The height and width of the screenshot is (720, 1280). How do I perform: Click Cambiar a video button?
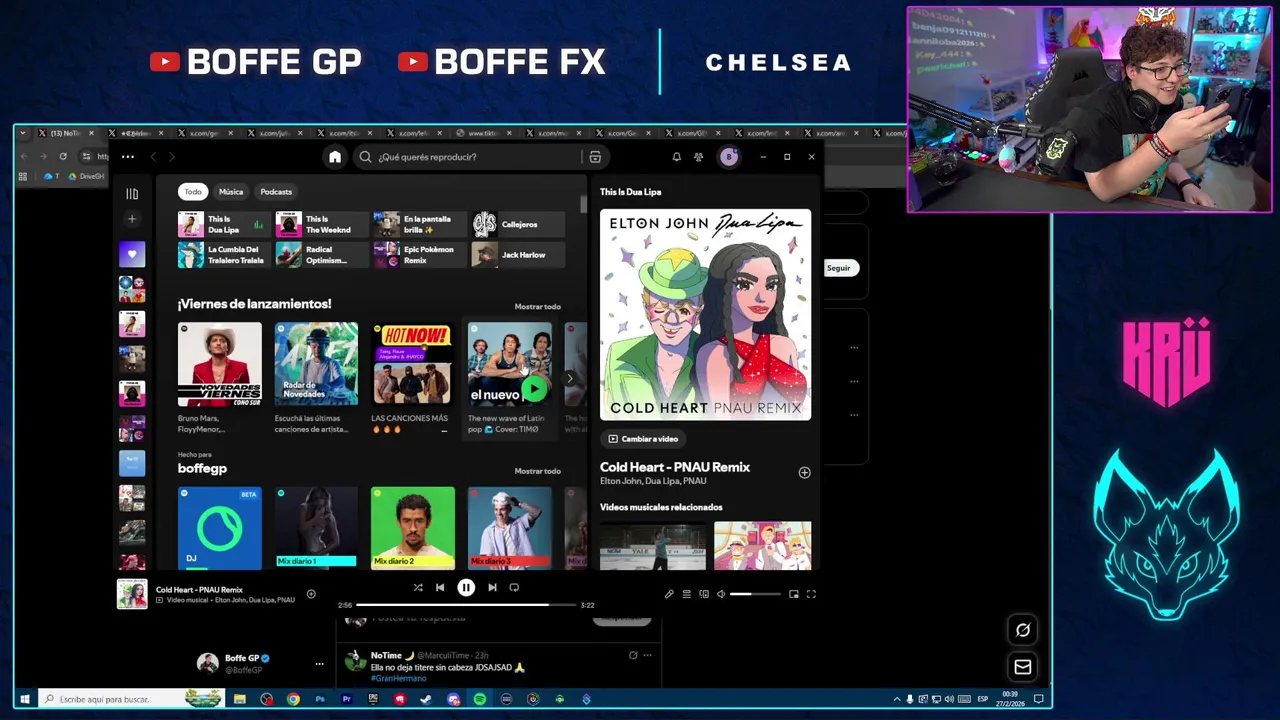643,439
